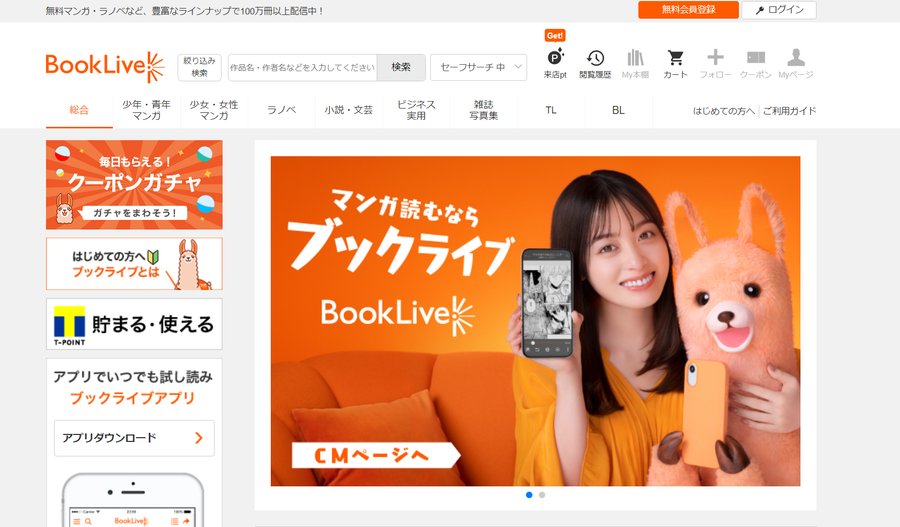Image resolution: width=900 pixels, height=527 pixels.
Task: Click the BookLive logo in header
Action: 105,67
